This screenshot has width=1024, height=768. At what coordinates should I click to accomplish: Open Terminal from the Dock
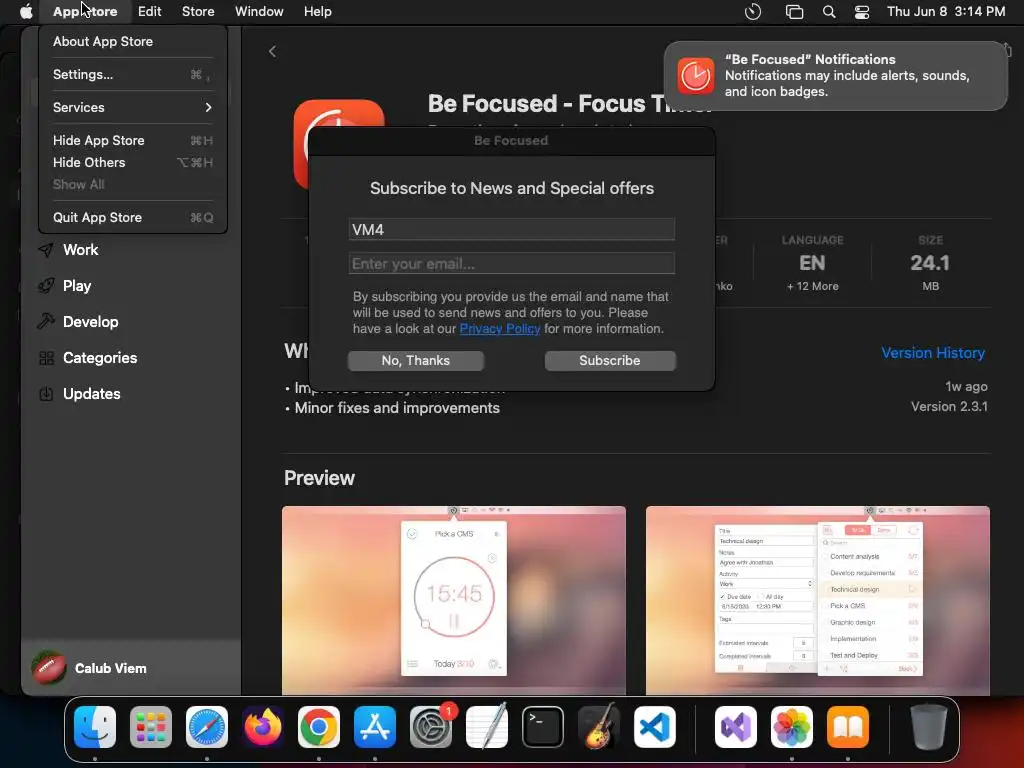[543, 727]
